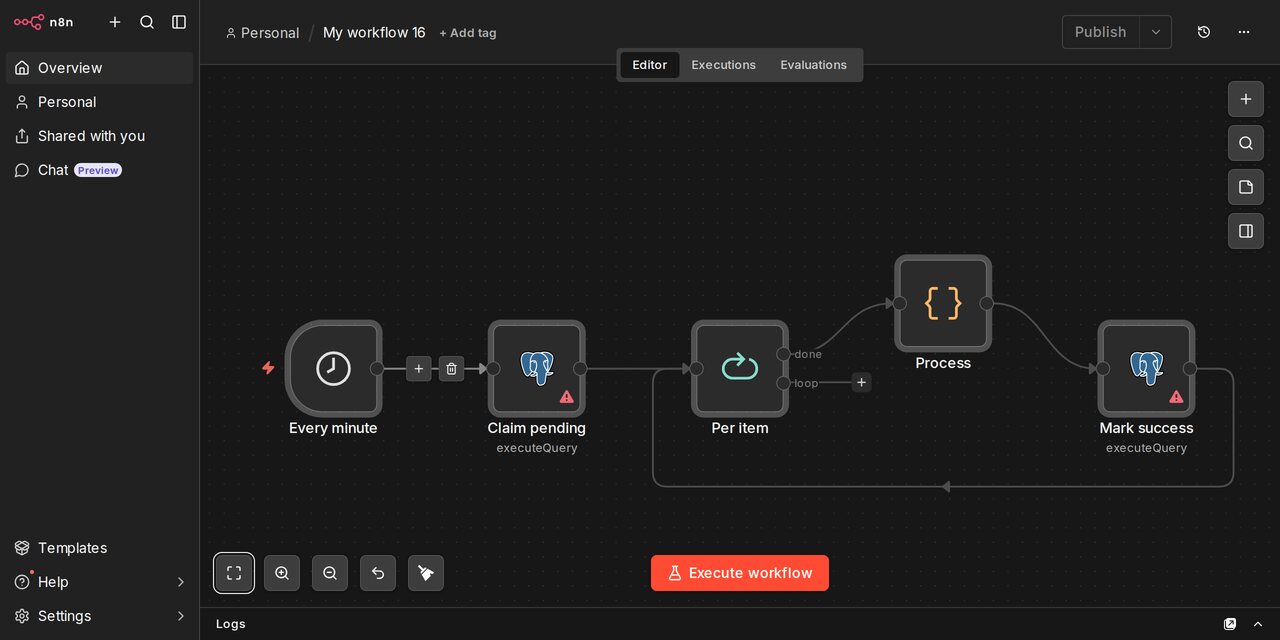Viewport: 1280px width, 640px height.
Task: Click warning icon on Mark success node
Action: [1176, 397]
